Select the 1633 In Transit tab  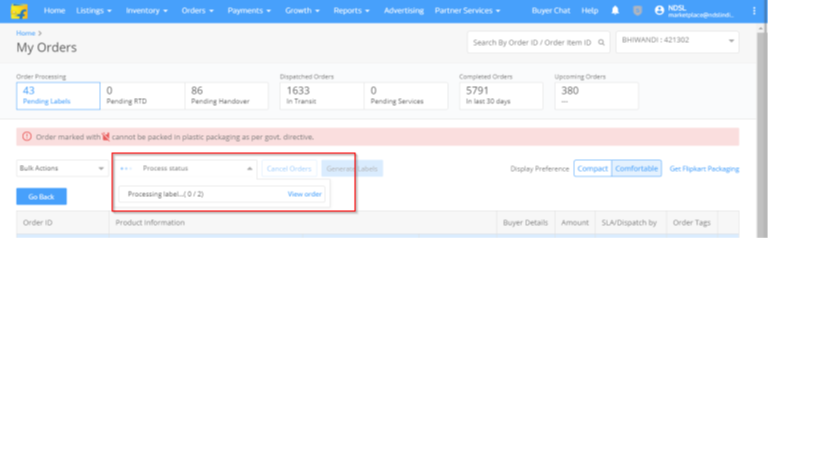[322, 96]
